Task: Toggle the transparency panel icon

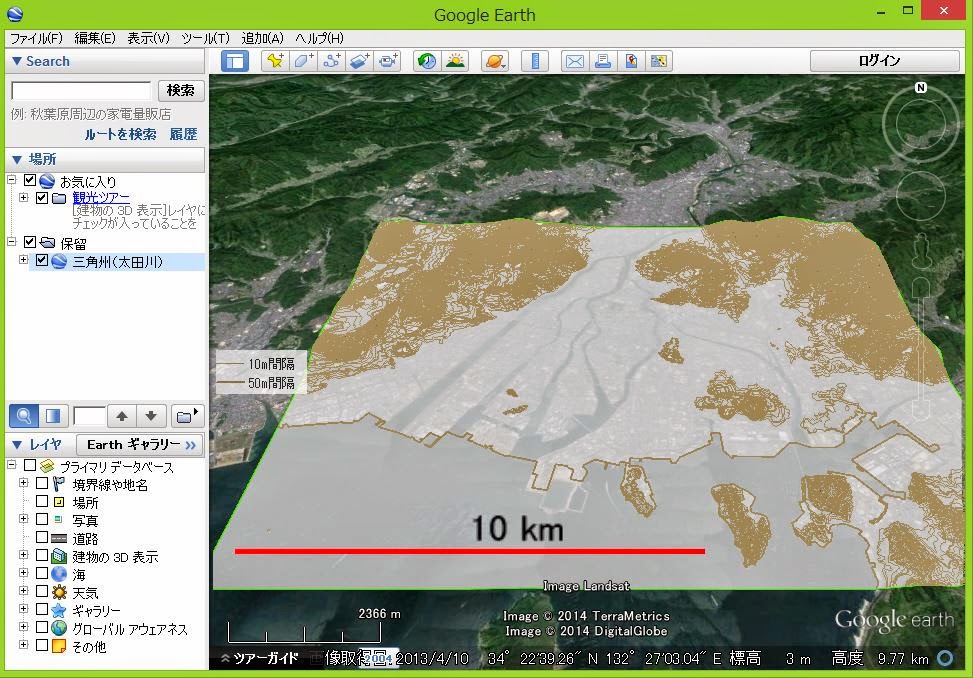Action: pos(53,416)
